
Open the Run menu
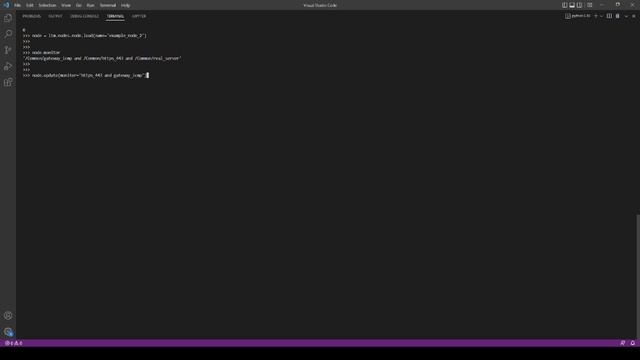[x=91, y=5]
